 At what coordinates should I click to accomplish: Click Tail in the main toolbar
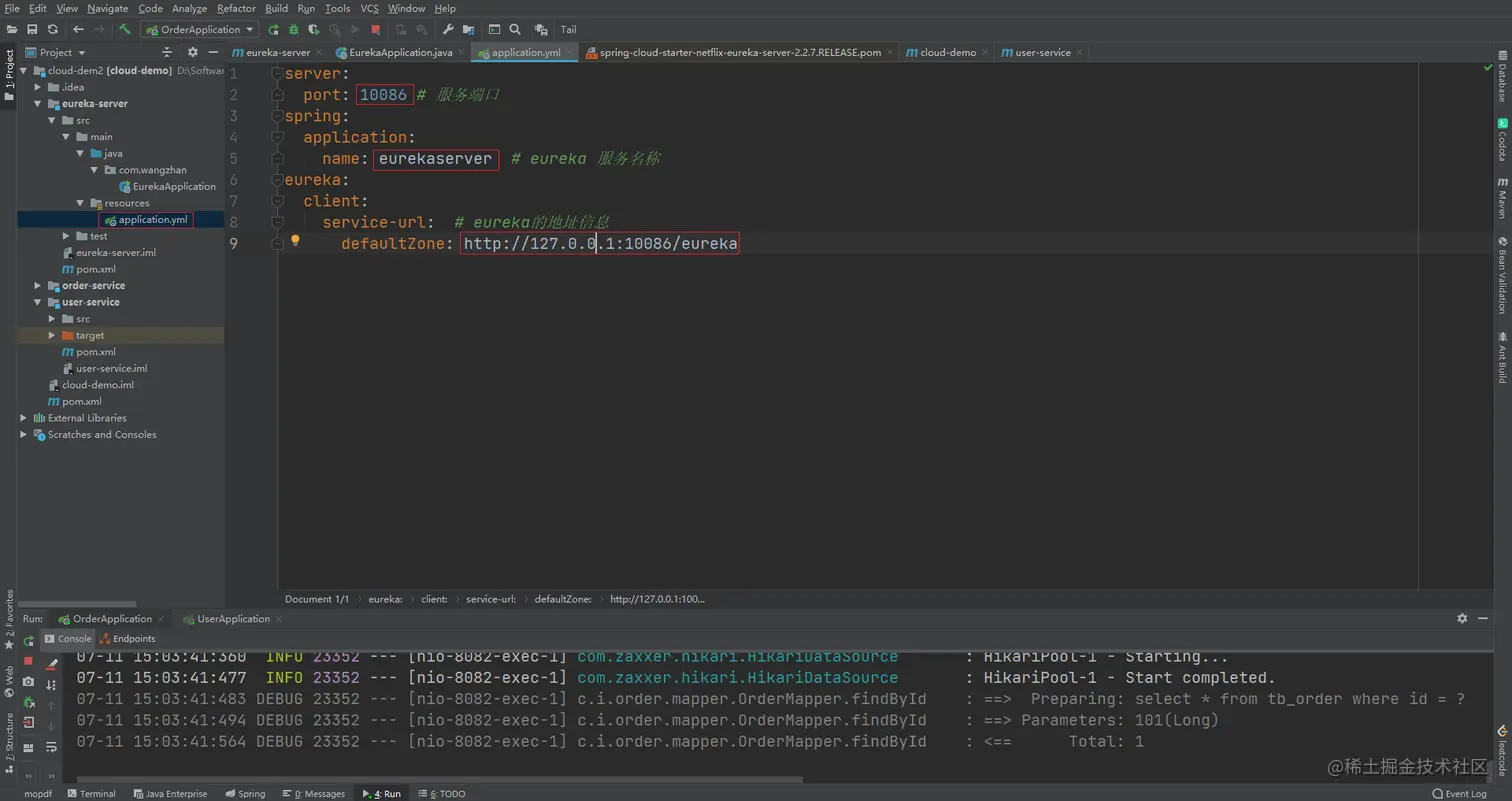pyautogui.click(x=568, y=30)
